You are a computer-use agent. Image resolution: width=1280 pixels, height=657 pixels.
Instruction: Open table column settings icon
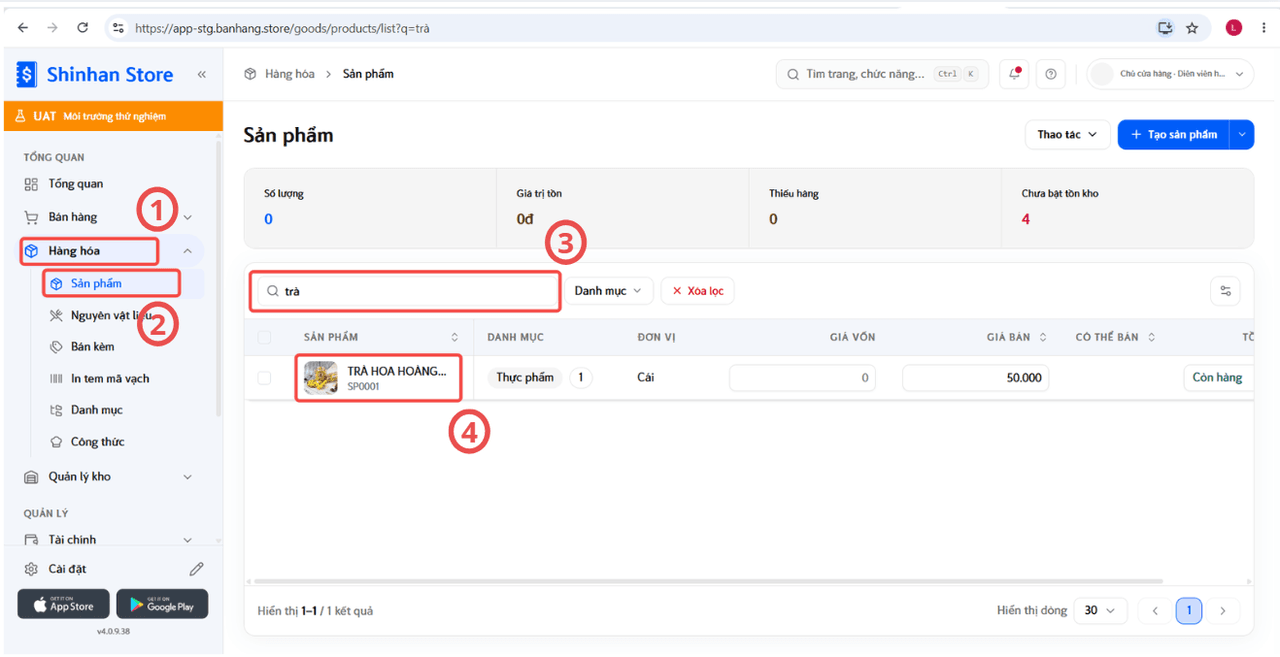click(x=1225, y=291)
